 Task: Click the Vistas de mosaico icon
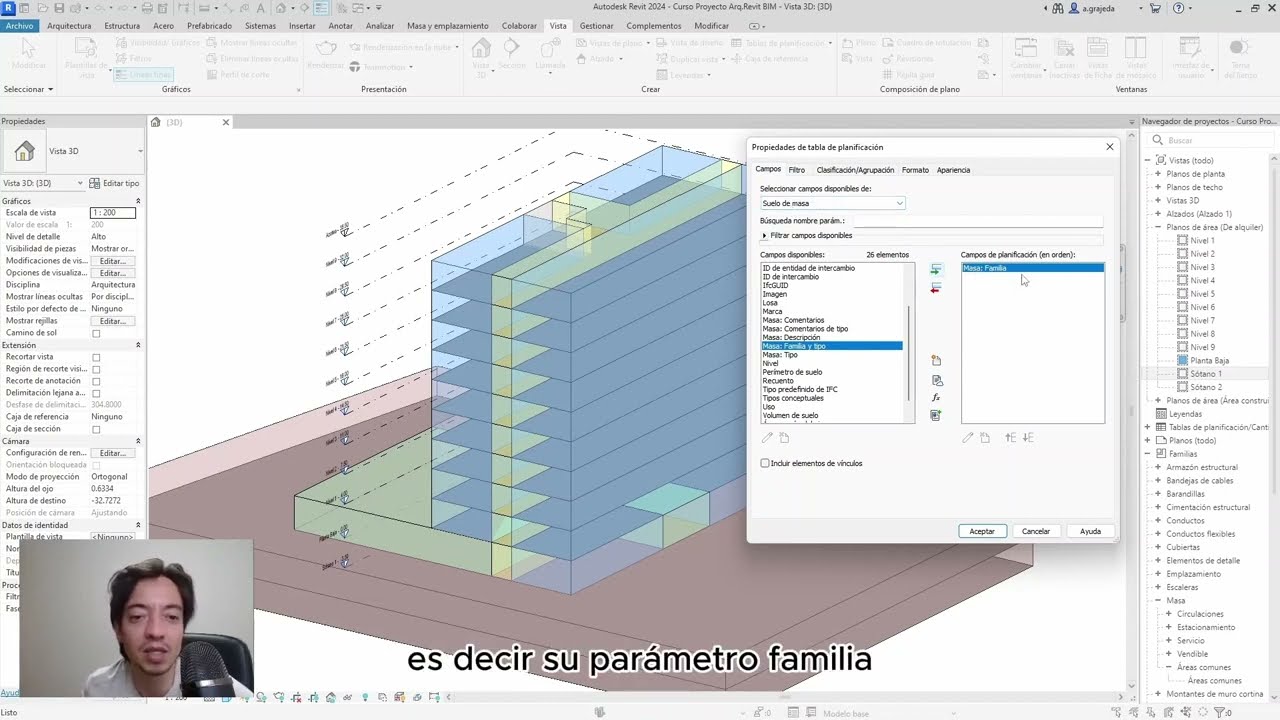pyautogui.click(x=1135, y=48)
